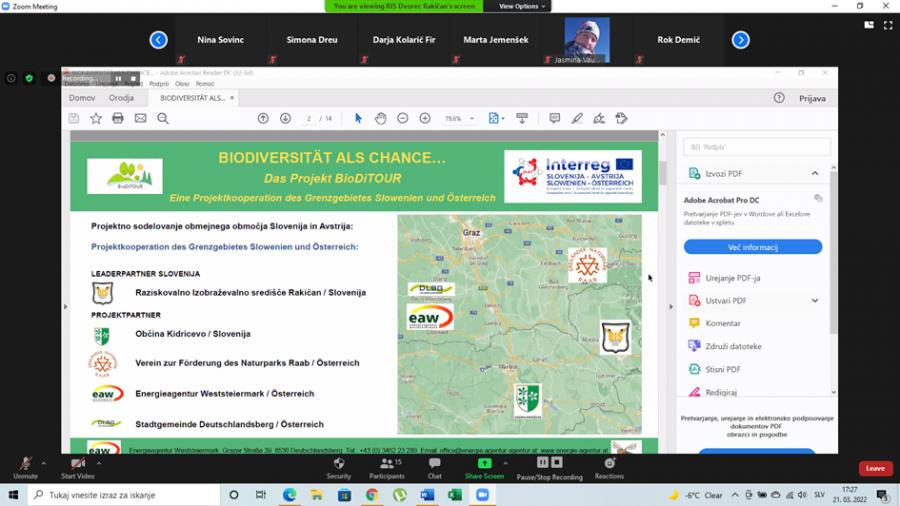
Task: Go to previous page arrow
Action: pos(263,118)
